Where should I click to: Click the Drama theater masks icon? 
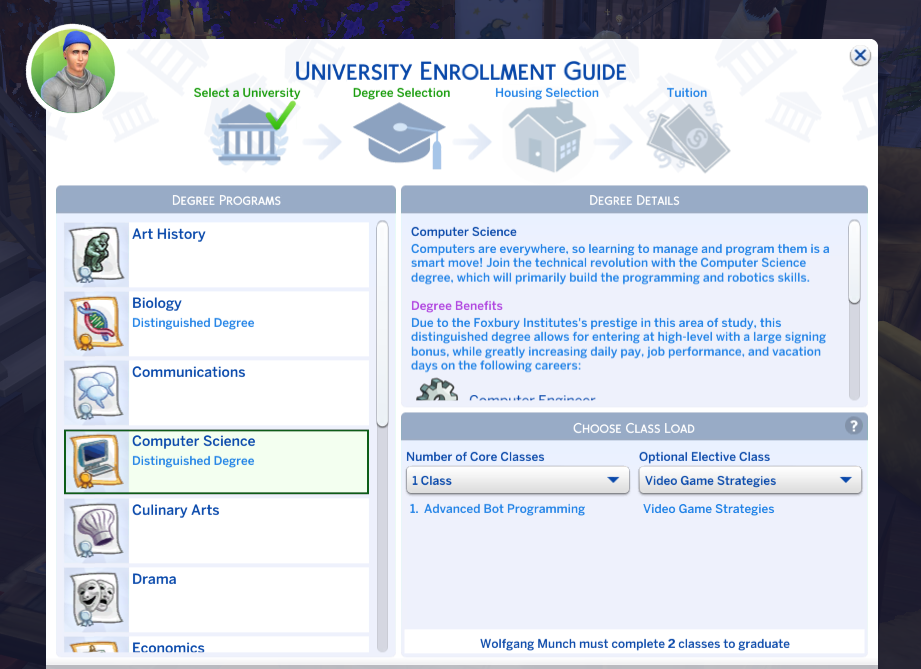click(96, 600)
